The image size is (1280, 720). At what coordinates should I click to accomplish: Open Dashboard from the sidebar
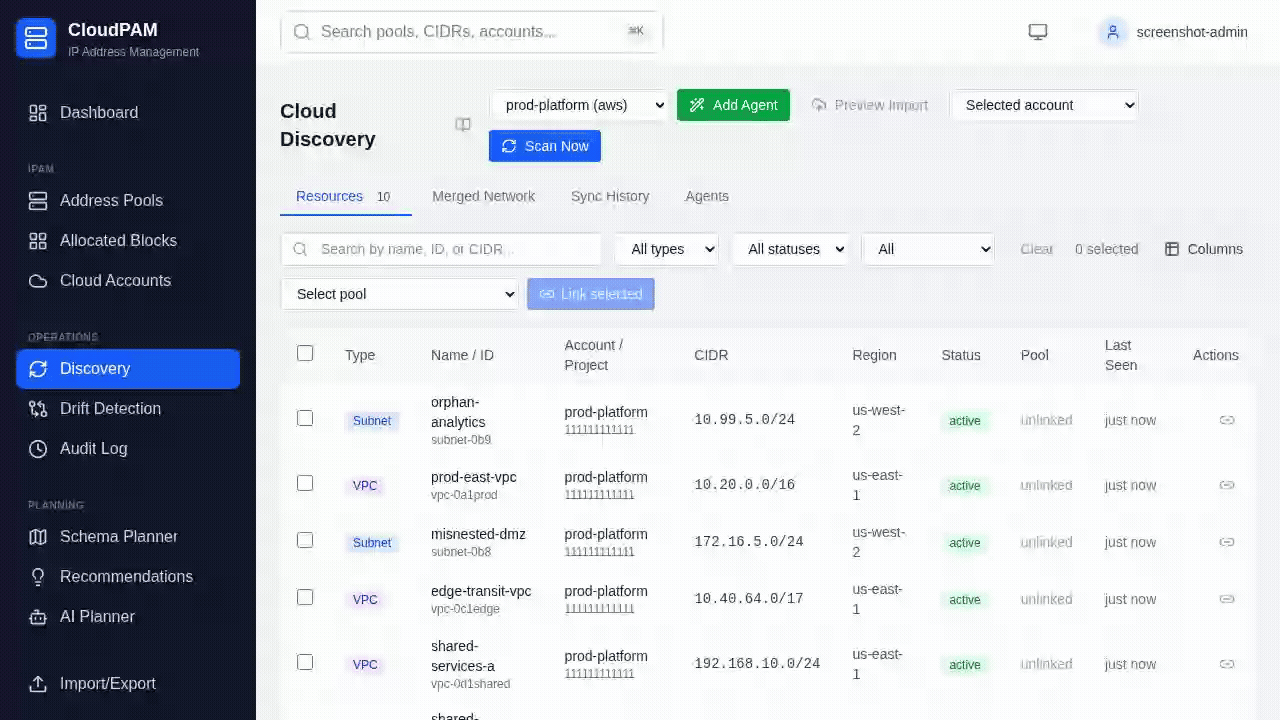coord(128,113)
